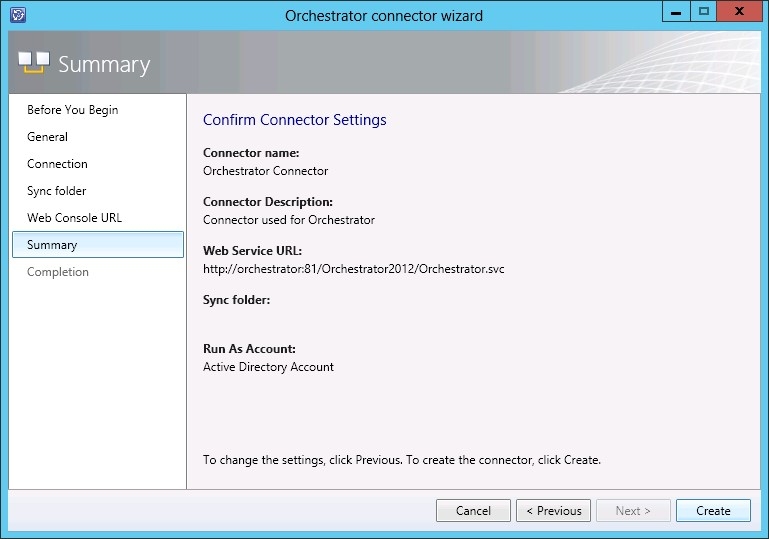Click the Connector name label
Image resolution: width=769 pixels, height=539 pixels.
coord(251,153)
